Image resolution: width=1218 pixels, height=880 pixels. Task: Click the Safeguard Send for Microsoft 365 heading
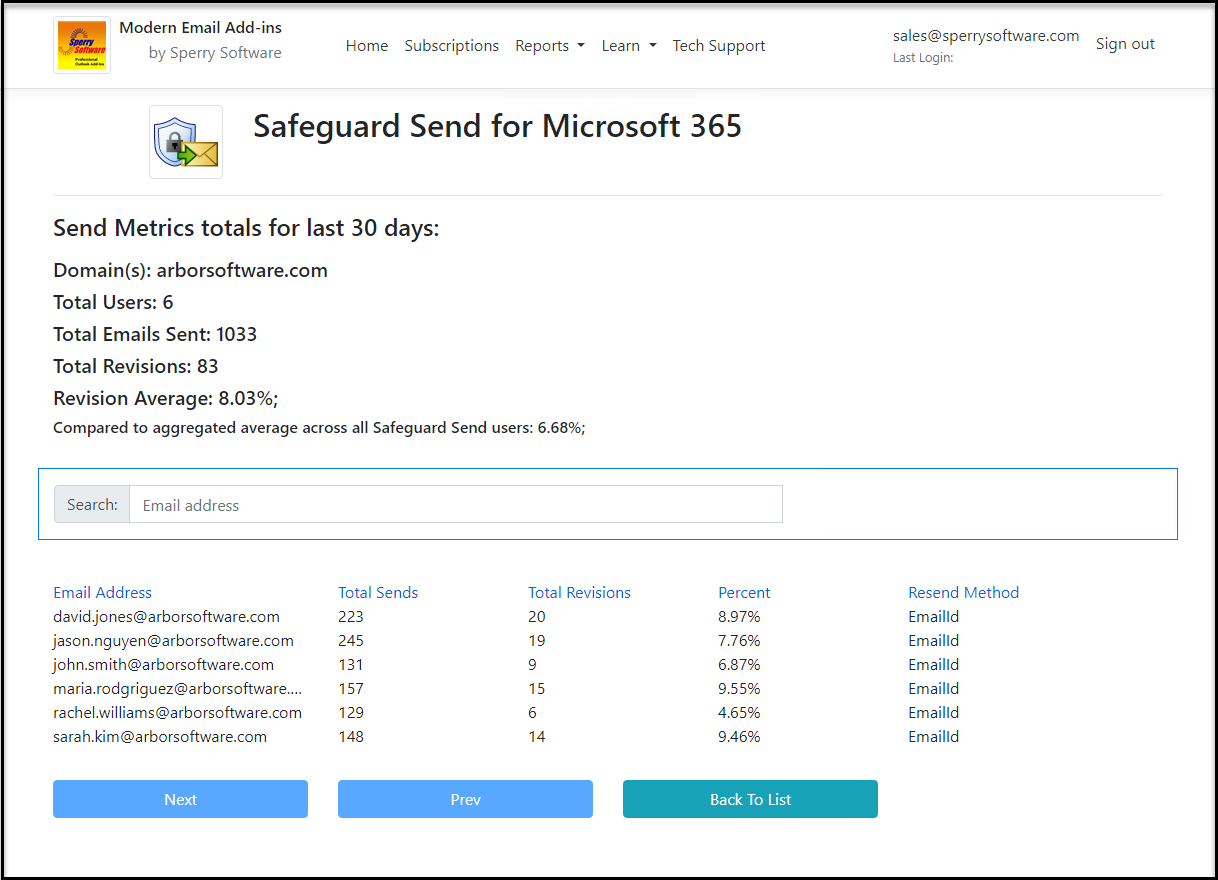(497, 127)
